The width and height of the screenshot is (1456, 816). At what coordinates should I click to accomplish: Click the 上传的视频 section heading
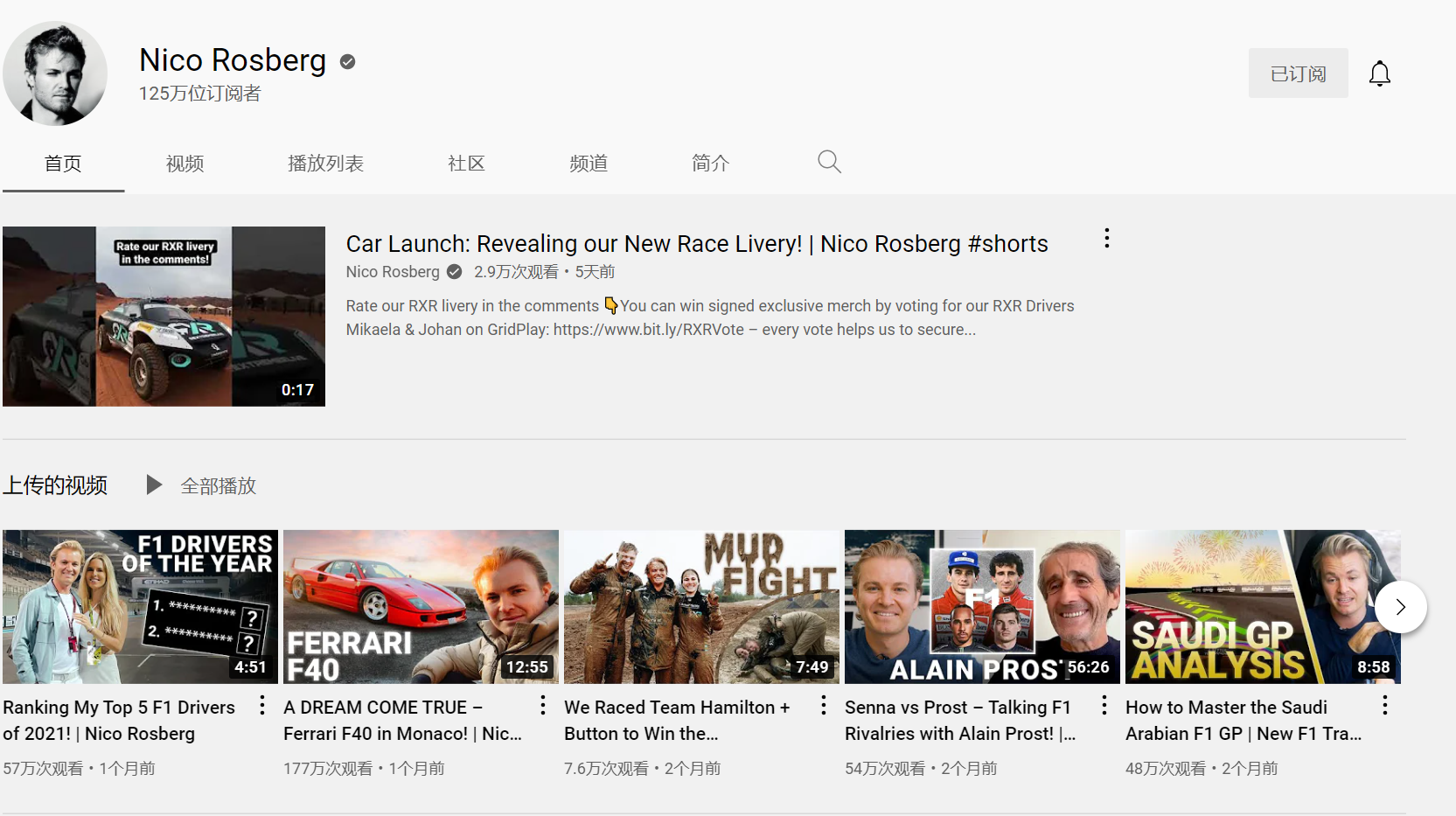[55, 485]
